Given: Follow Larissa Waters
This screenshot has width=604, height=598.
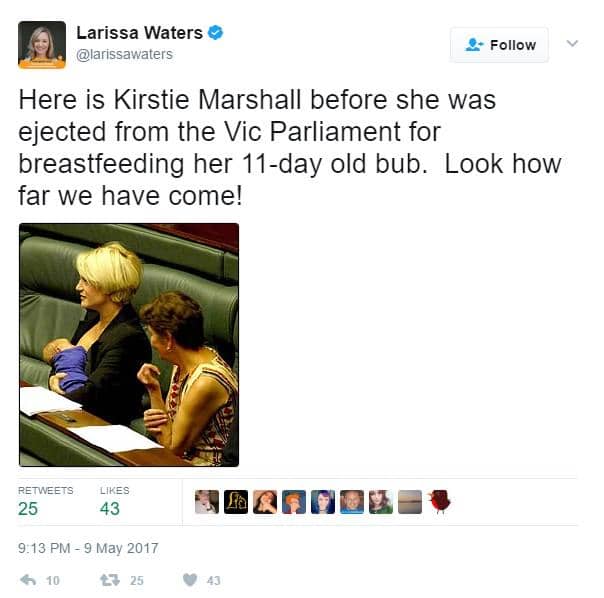Looking at the screenshot, I should (499, 45).
